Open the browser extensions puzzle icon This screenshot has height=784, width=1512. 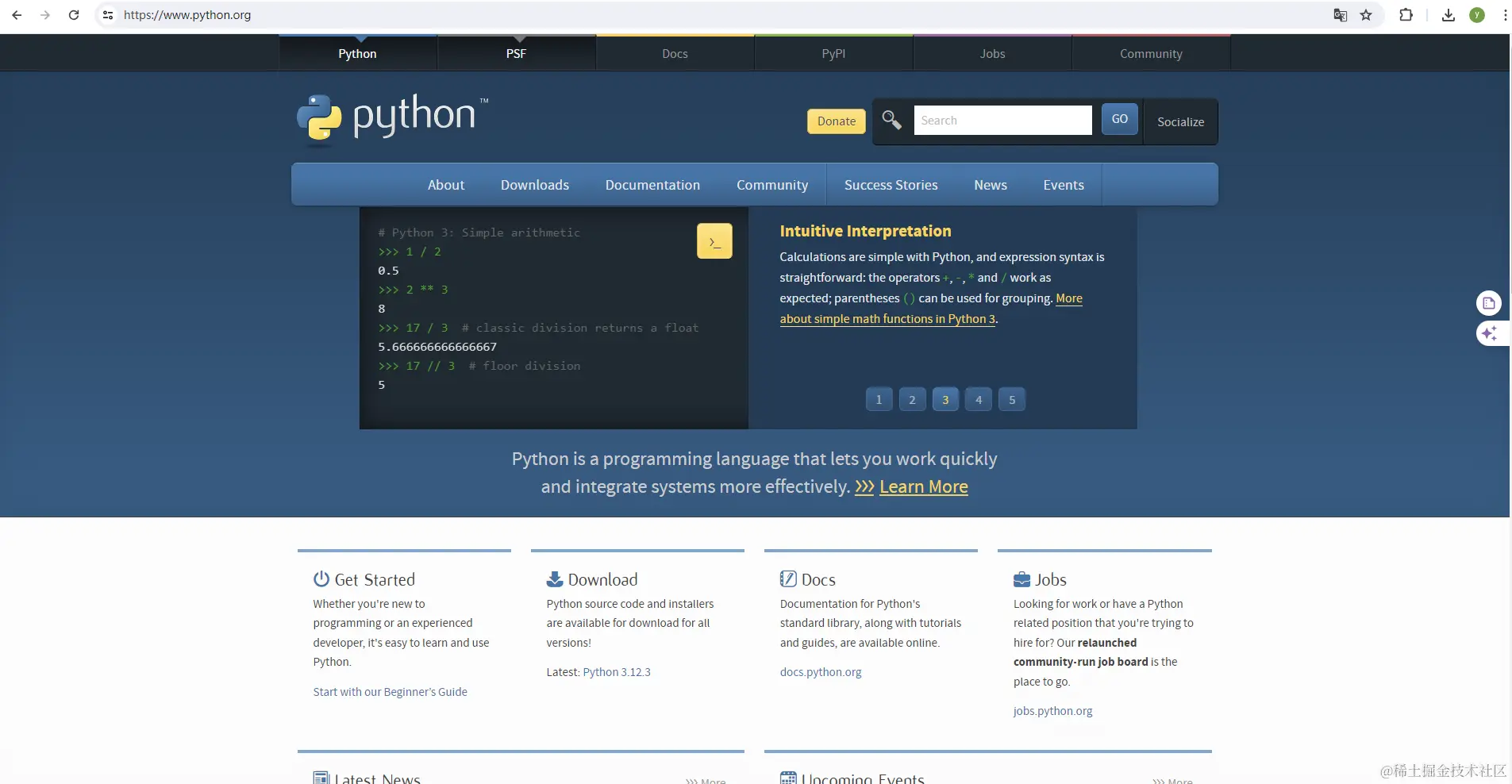coord(1406,15)
